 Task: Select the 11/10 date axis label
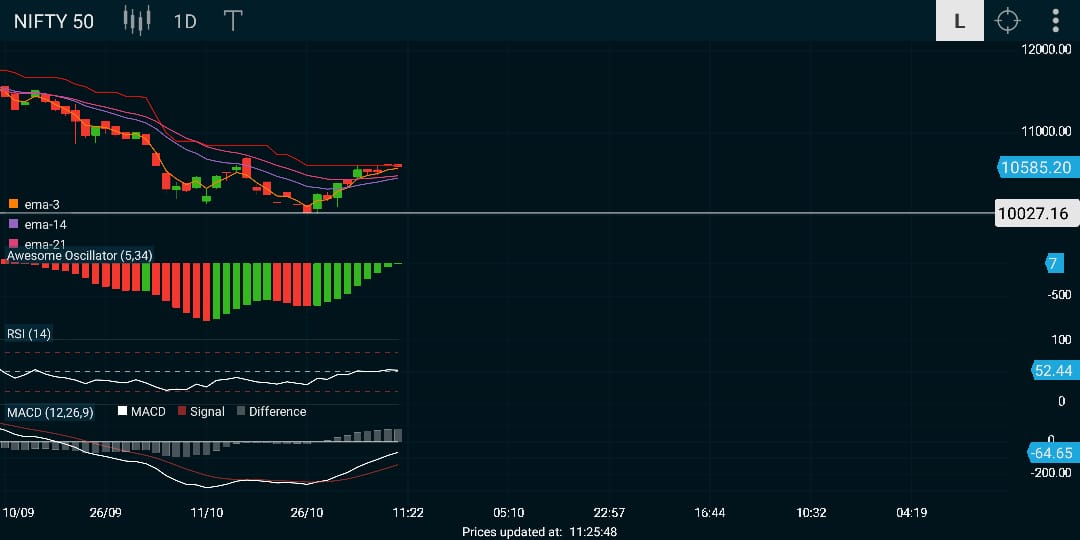(207, 512)
